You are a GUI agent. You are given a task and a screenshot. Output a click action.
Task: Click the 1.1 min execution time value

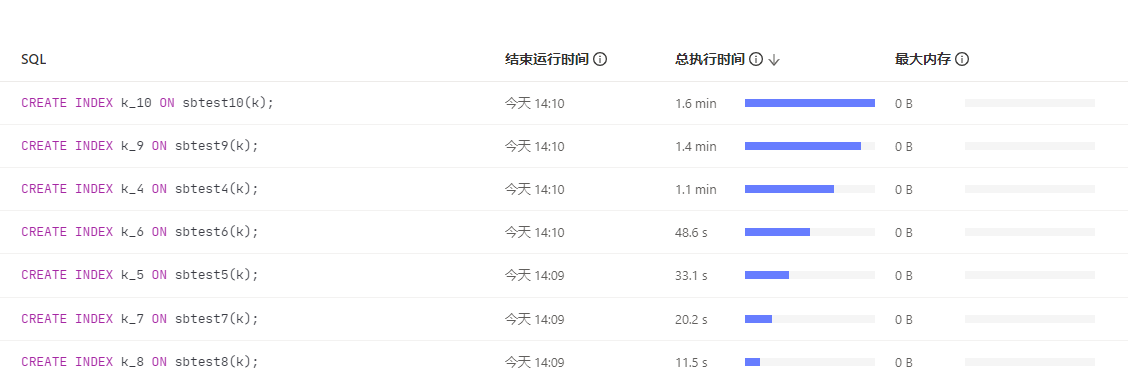pyautogui.click(x=696, y=190)
